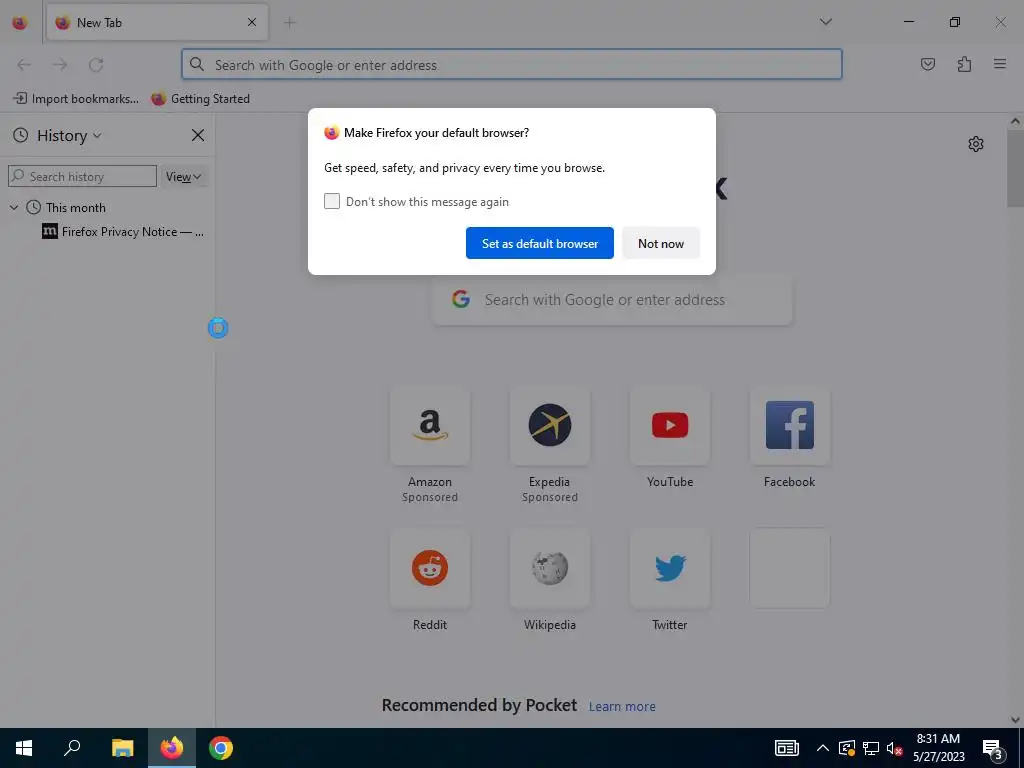
Task: Collapse the This month history group
Action: click(14, 208)
